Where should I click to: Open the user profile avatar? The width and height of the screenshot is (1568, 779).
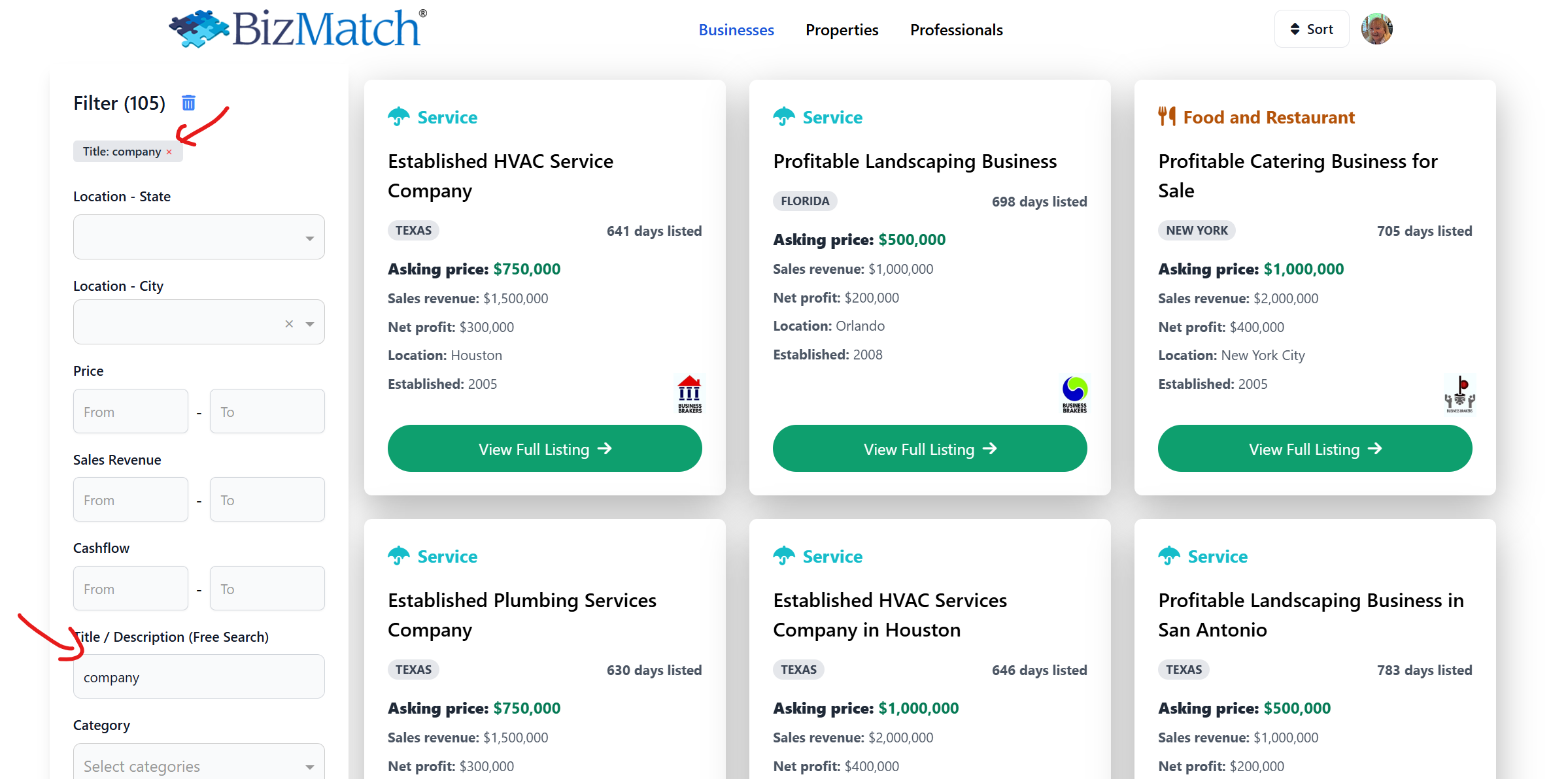click(1376, 29)
